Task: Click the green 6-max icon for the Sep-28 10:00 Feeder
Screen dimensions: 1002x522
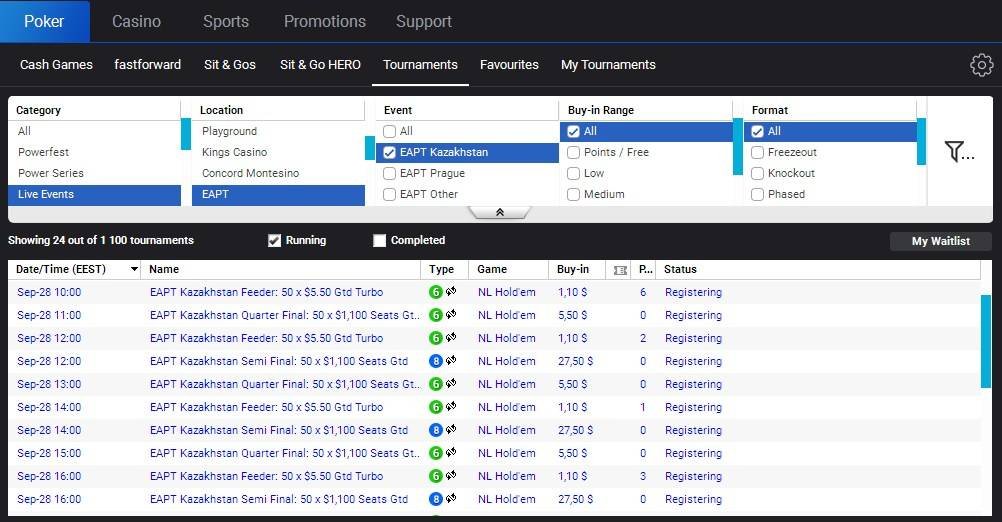Action: (436, 292)
